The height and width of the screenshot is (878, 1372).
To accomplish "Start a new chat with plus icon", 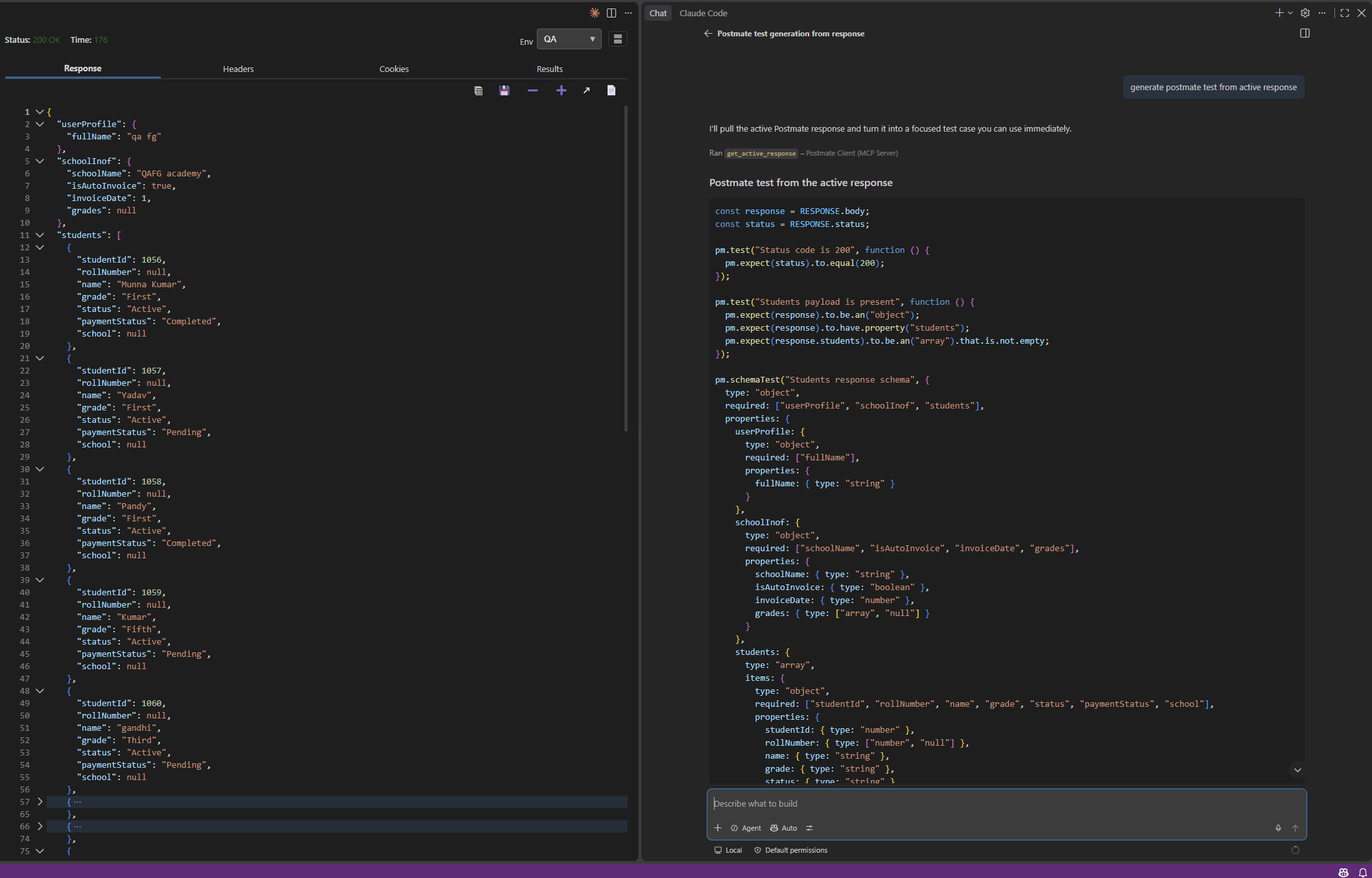I will pos(1279,13).
